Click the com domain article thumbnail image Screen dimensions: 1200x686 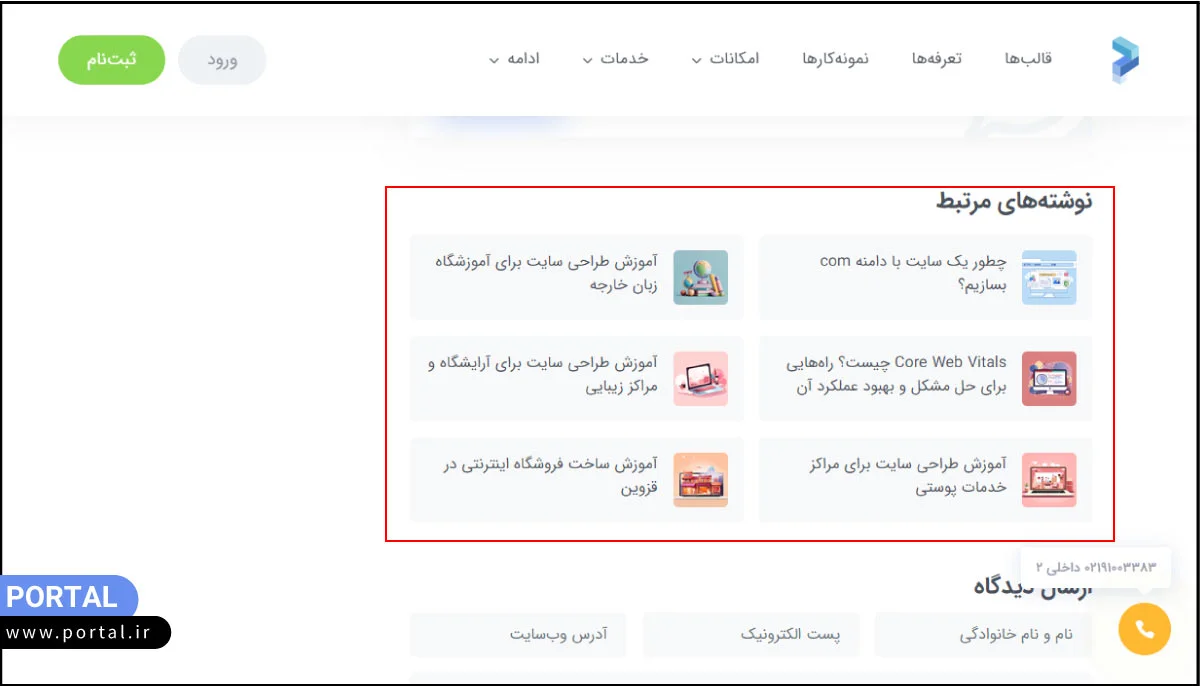pyautogui.click(x=1050, y=278)
